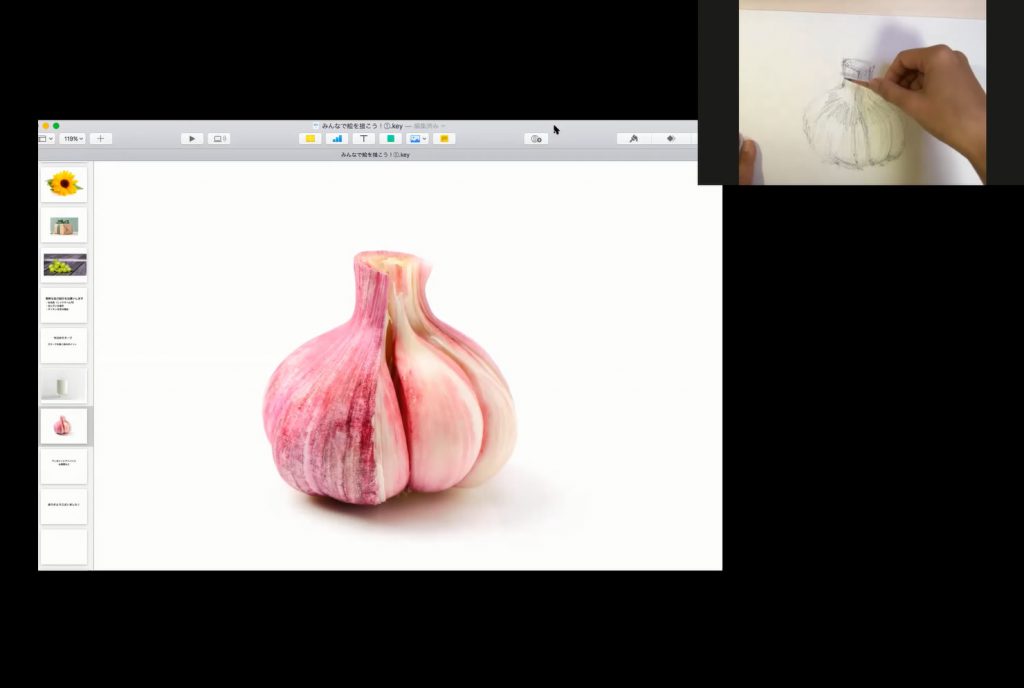Click the Keynote Live button
1024x688 pixels.
click(219, 139)
